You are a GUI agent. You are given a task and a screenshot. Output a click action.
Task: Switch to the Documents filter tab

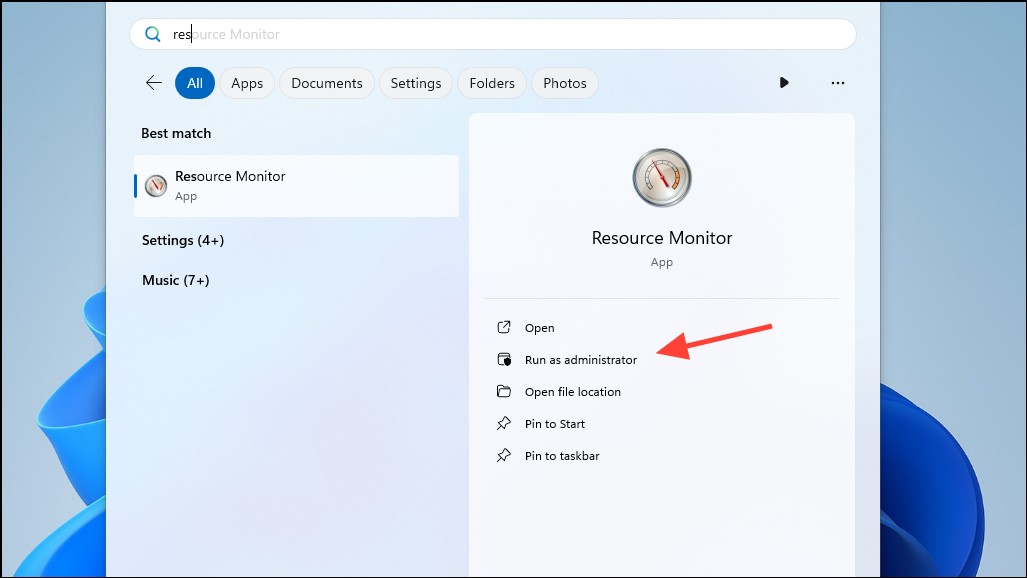327,83
